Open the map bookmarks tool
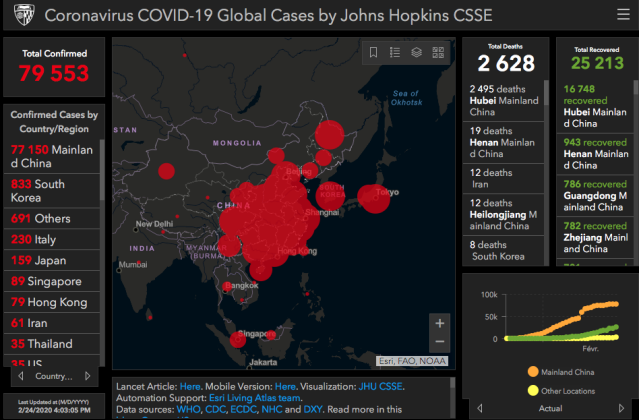639x420 pixels. [x=373, y=52]
